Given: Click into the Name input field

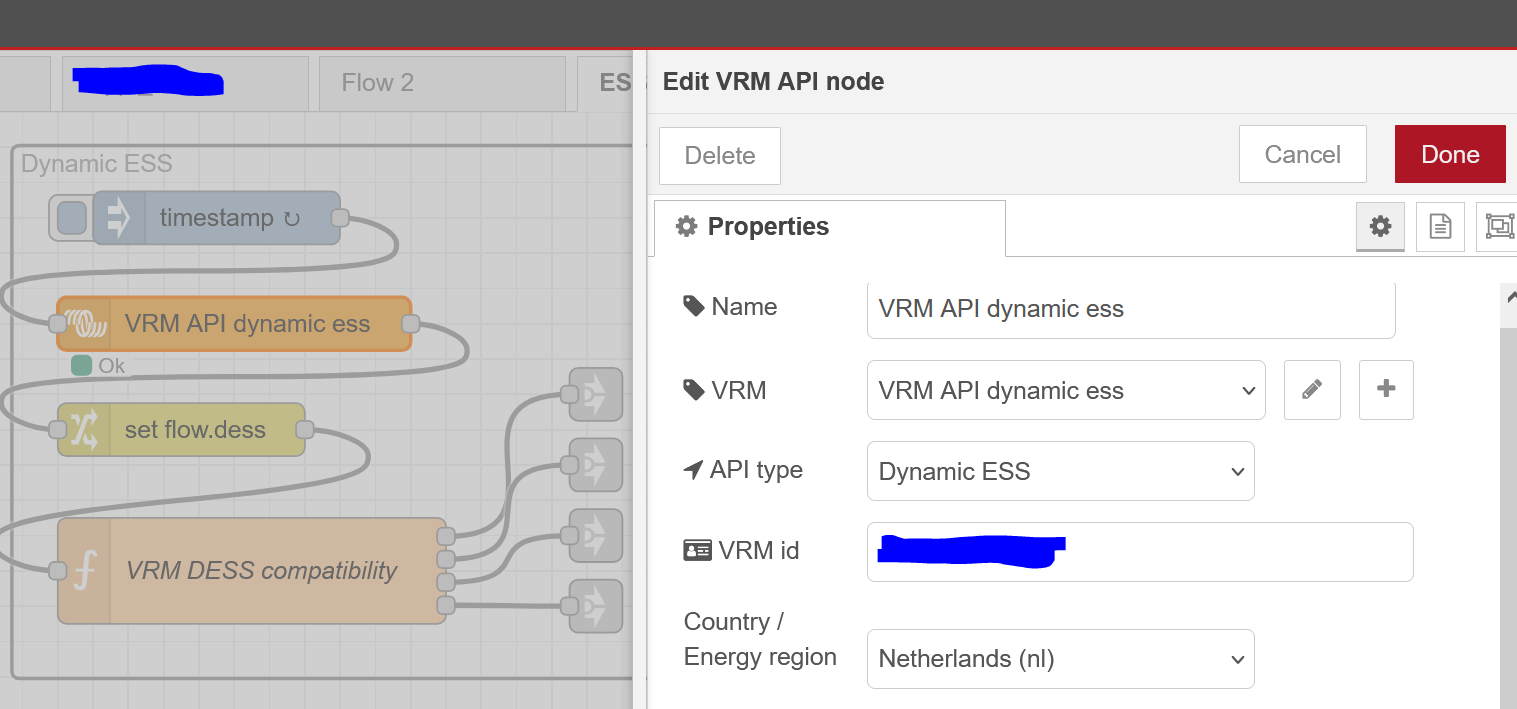Looking at the screenshot, I should tap(1130, 309).
